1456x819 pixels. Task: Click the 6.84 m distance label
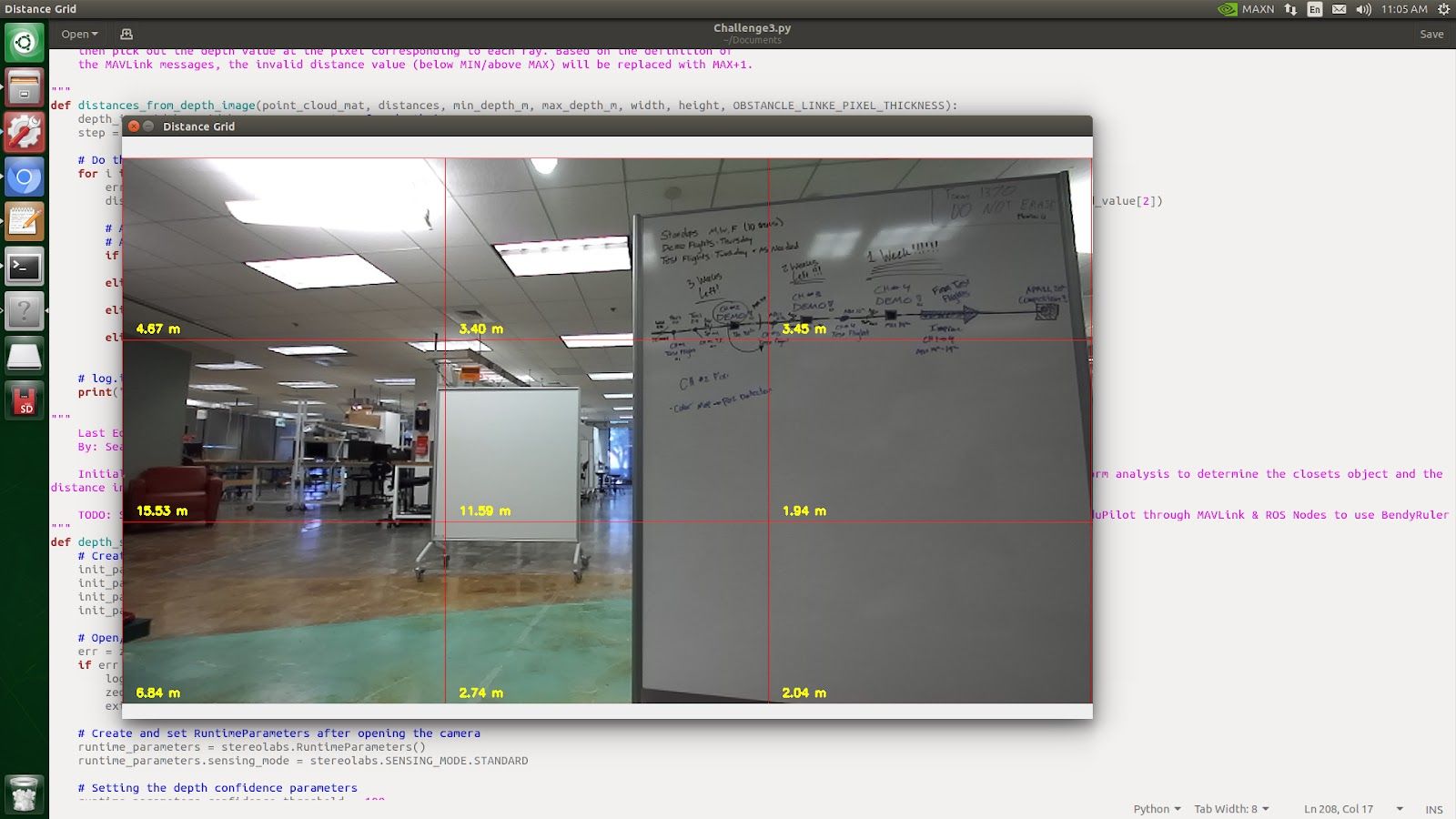[158, 693]
